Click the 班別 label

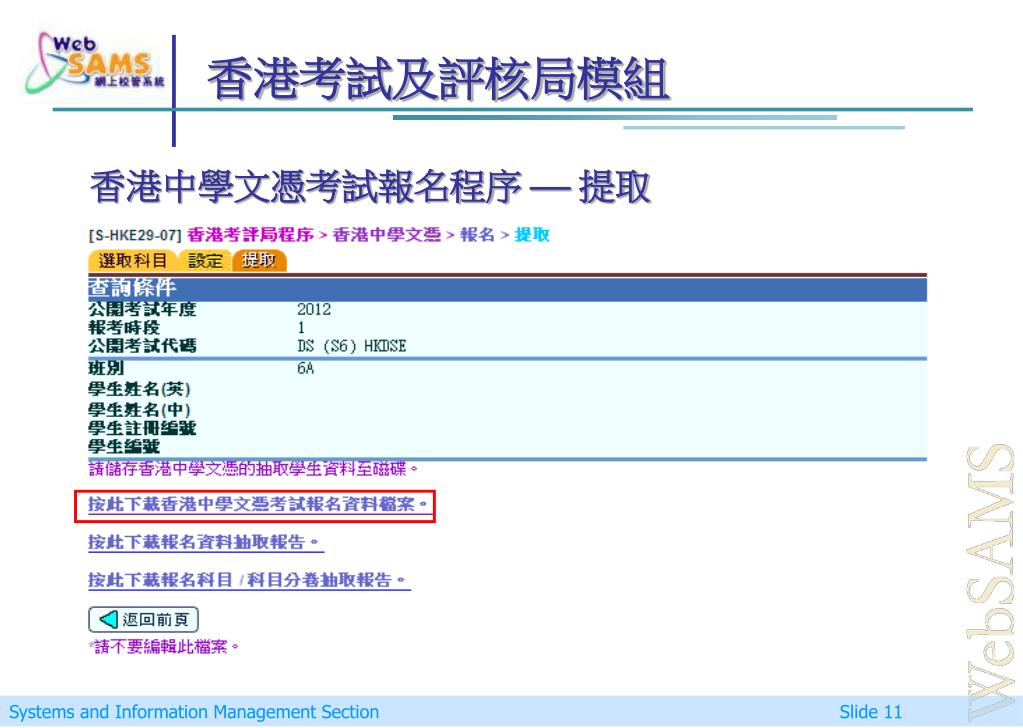coord(106,369)
